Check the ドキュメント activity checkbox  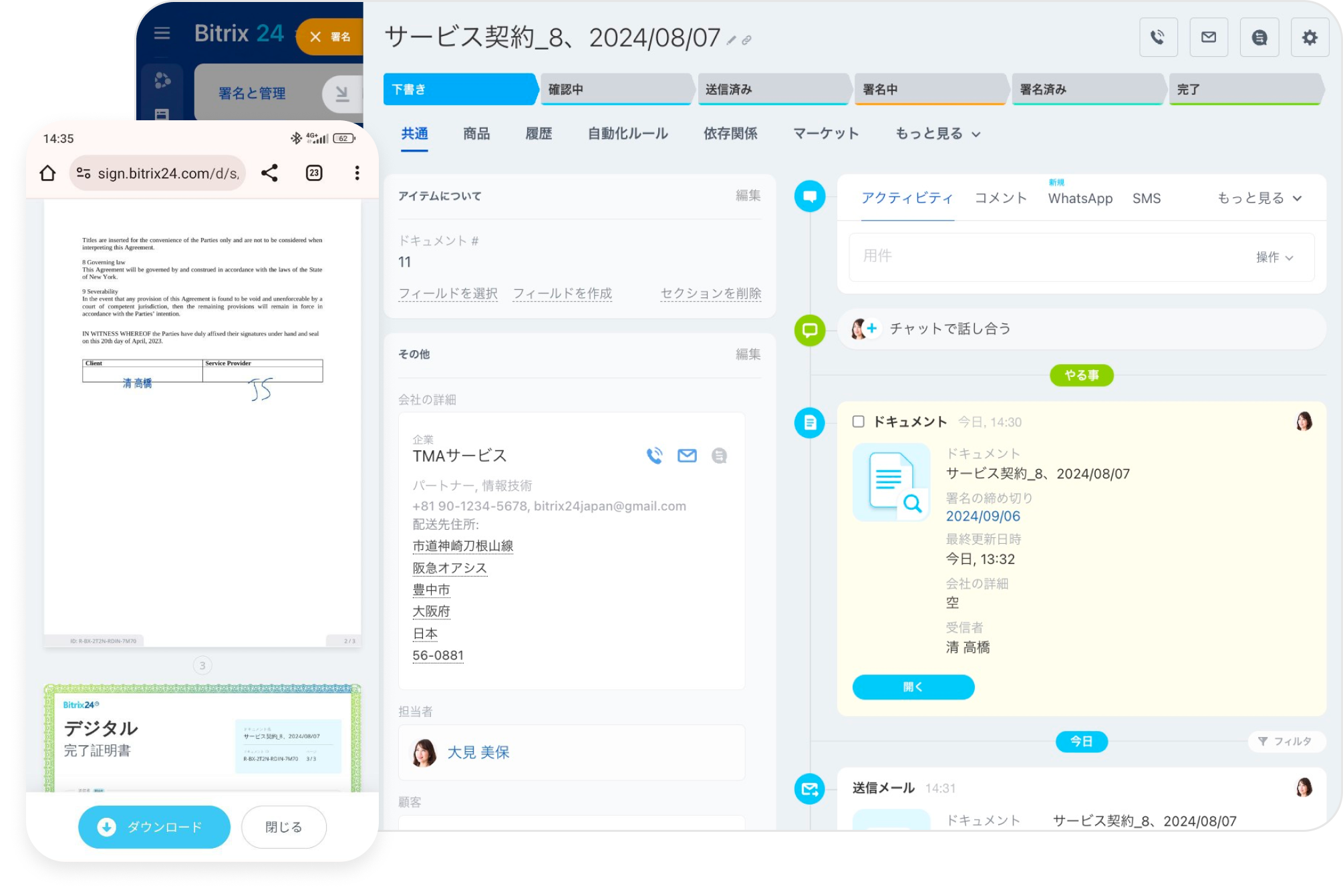coord(859,422)
